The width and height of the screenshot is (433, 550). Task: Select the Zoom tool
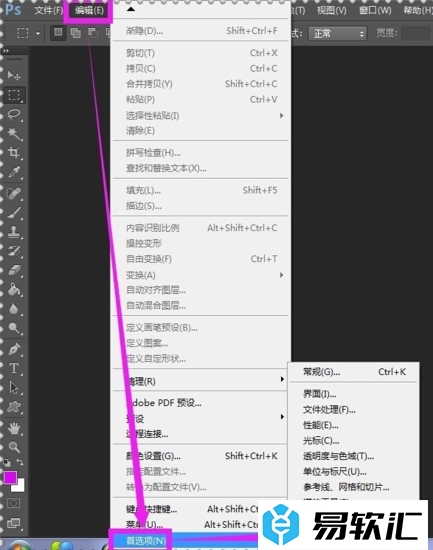click(14, 447)
